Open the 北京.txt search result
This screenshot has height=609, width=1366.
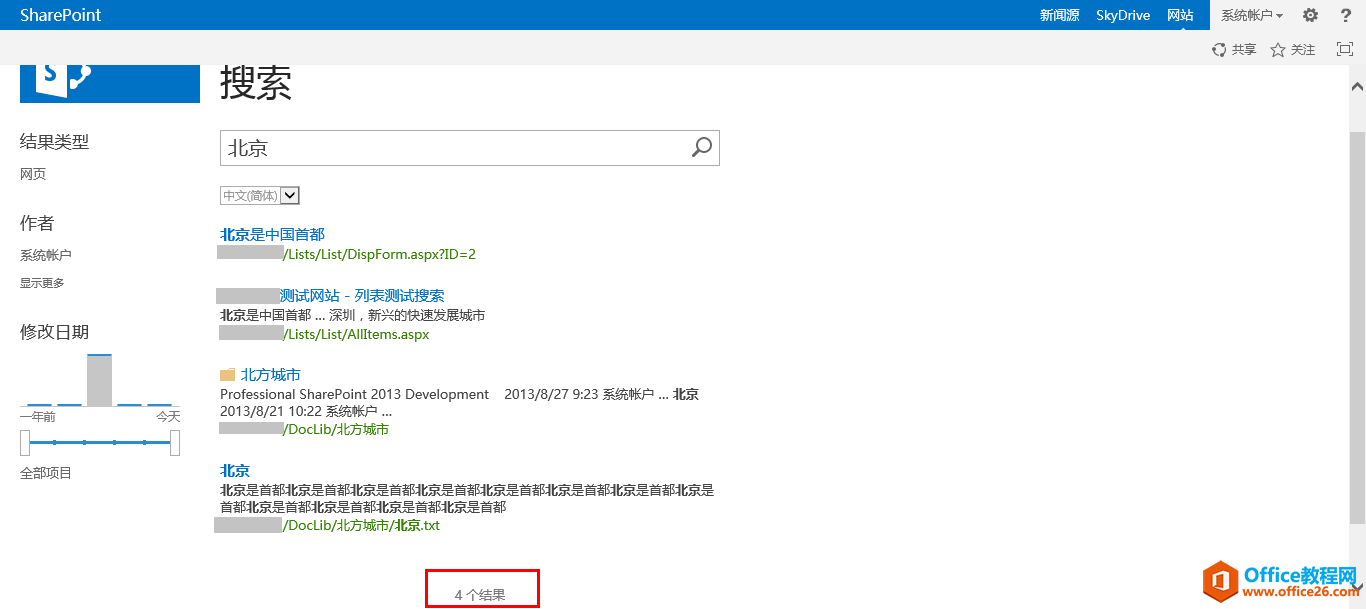[x=234, y=470]
